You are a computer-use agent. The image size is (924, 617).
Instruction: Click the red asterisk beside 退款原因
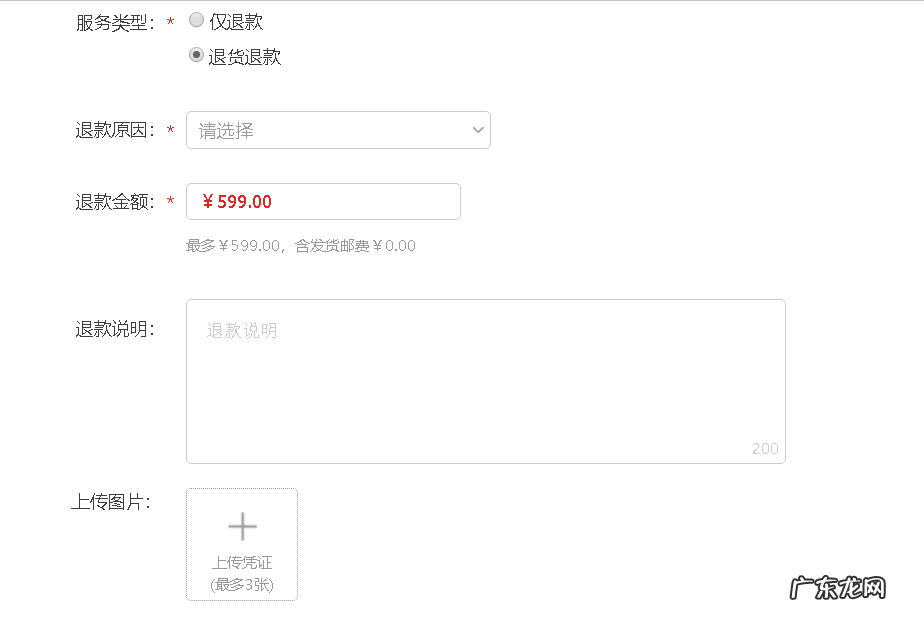click(172, 129)
